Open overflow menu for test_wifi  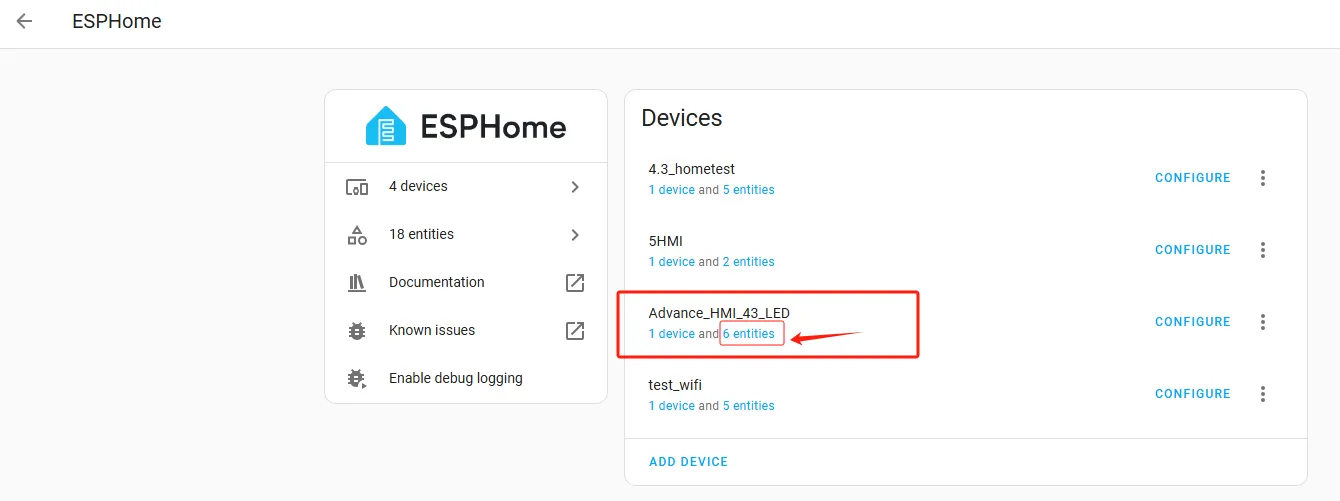[1263, 394]
